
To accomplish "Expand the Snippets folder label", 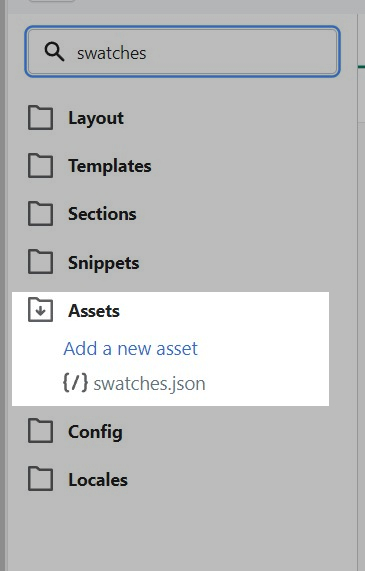I will click(104, 263).
